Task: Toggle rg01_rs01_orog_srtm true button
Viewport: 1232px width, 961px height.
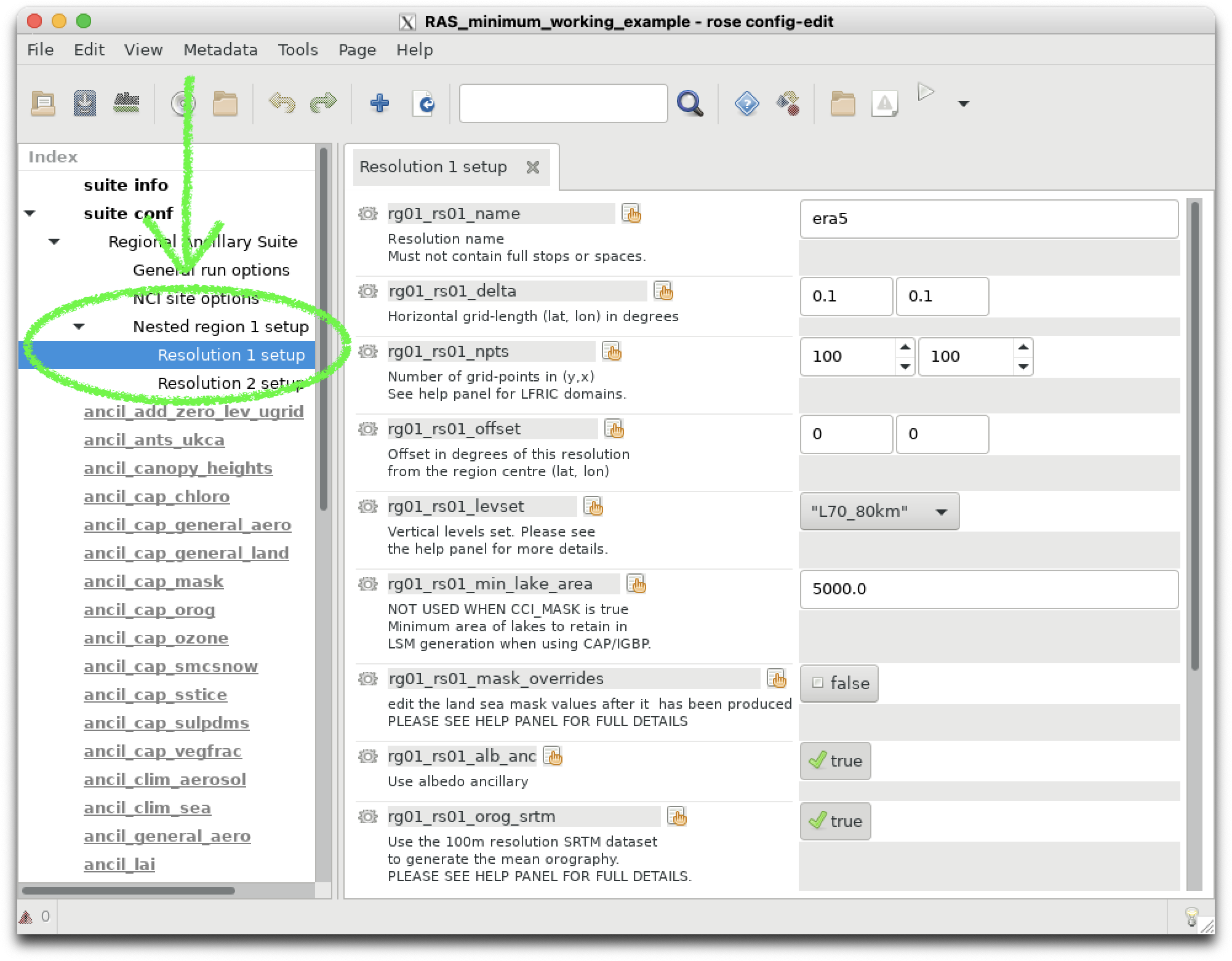Action: (835, 821)
